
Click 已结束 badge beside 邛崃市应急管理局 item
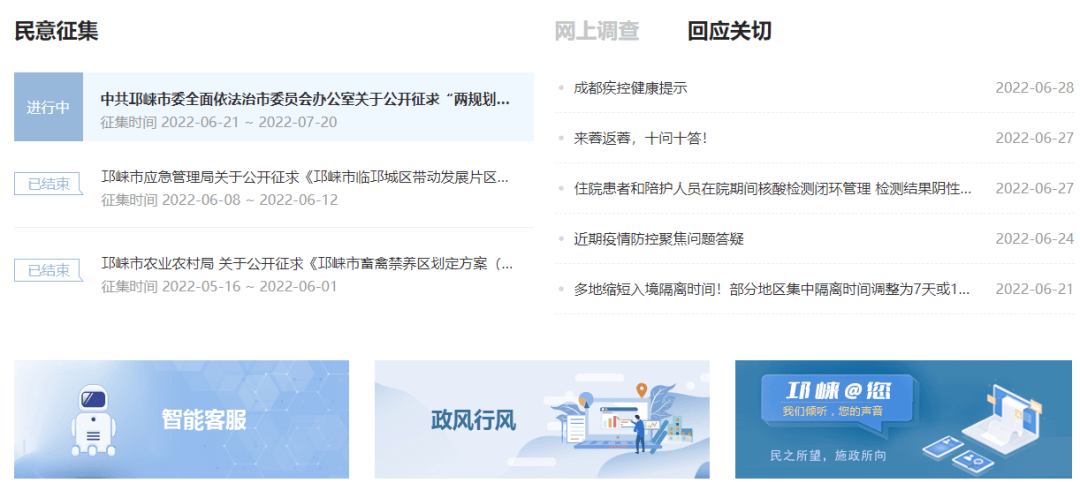click(49, 184)
